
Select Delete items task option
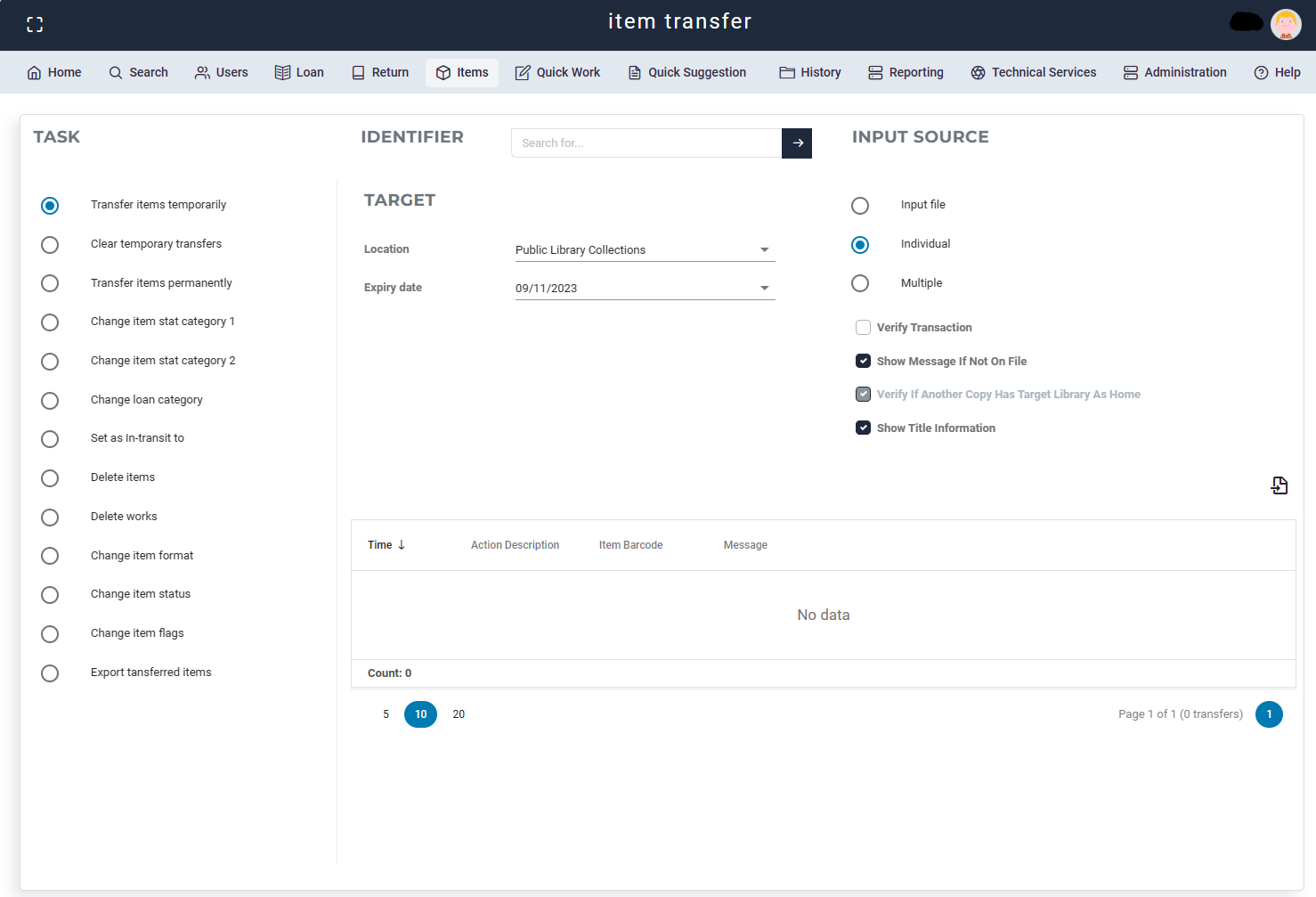click(x=50, y=478)
